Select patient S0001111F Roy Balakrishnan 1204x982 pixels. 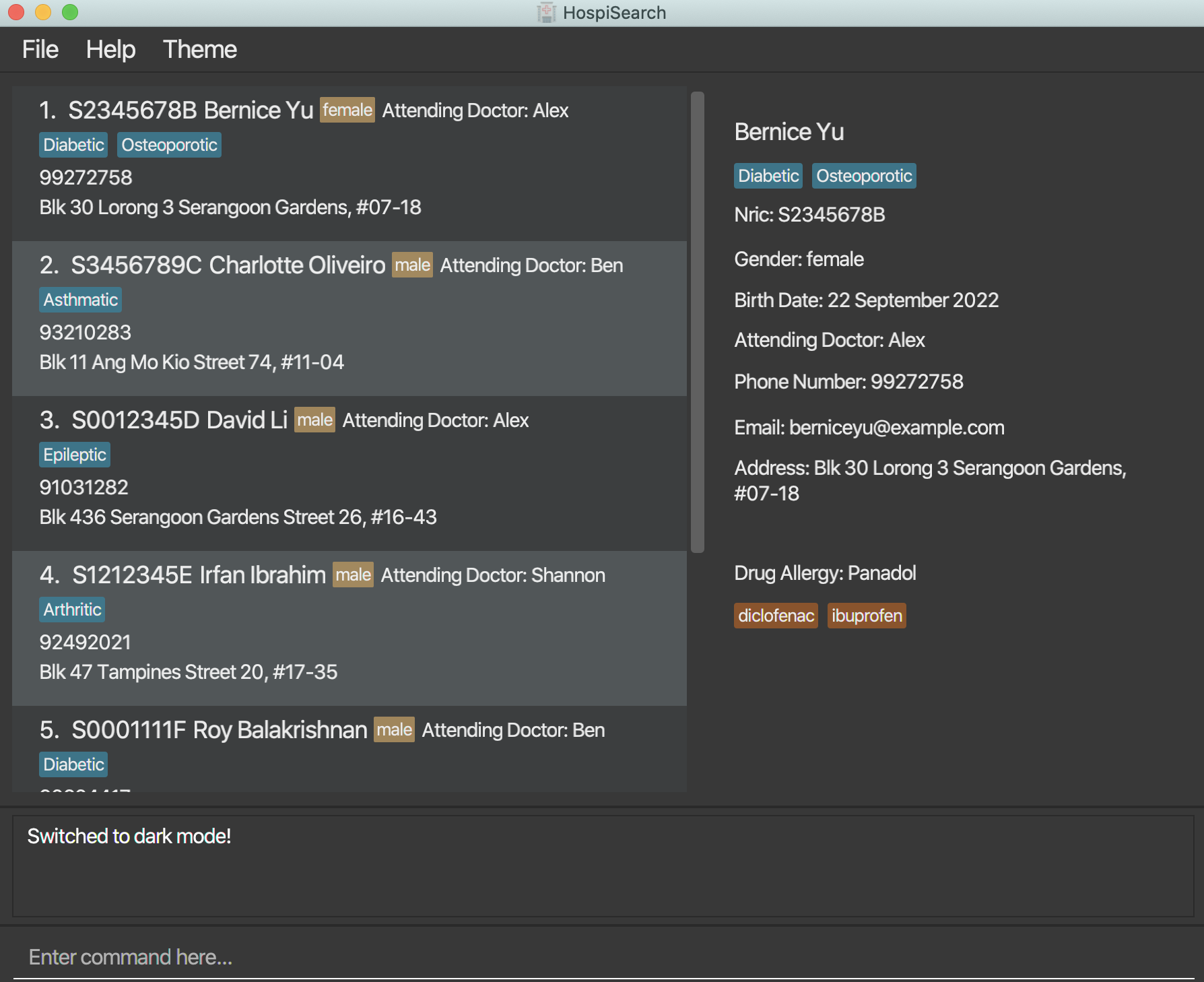tap(349, 749)
